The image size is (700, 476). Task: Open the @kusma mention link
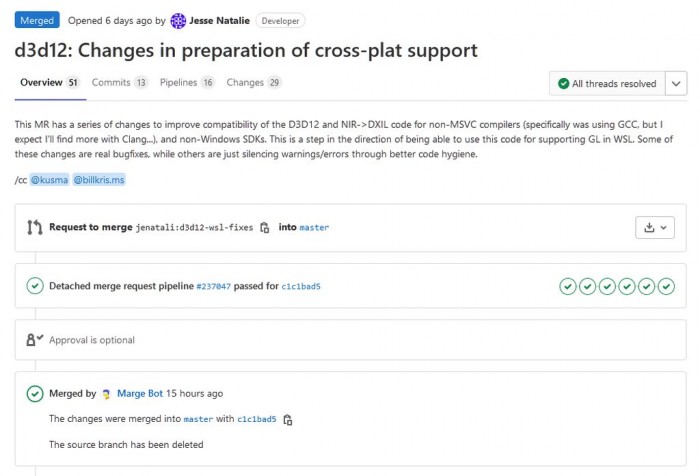pos(50,180)
